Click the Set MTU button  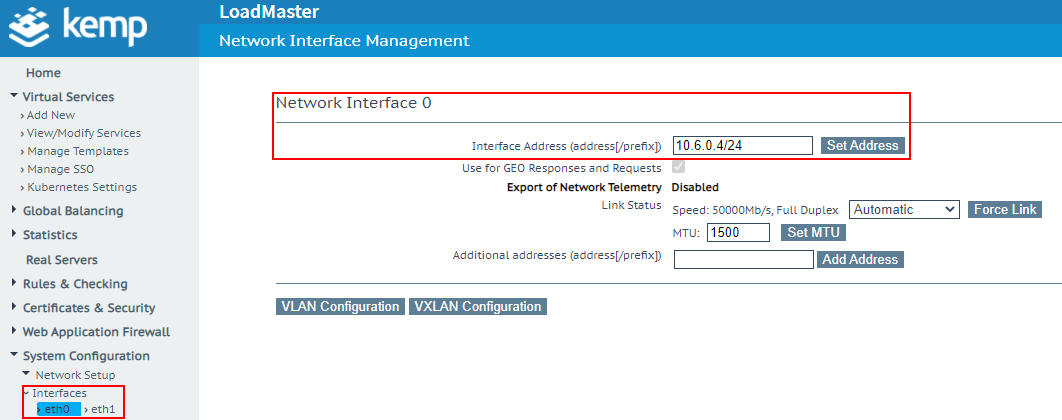pos(813,232)
